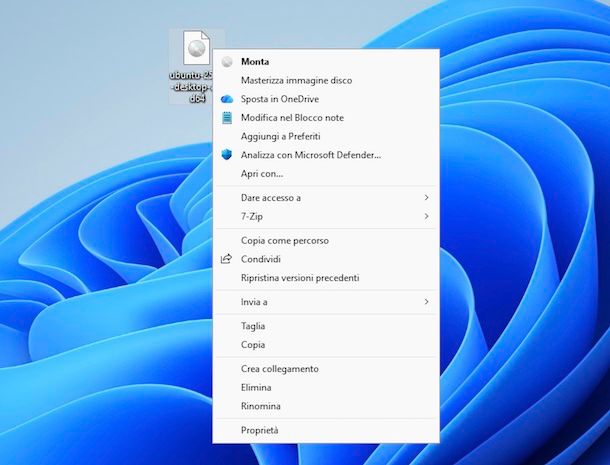Click the Microsoft Defender shield icon
610x465 pixels.
tap(227, 155)
